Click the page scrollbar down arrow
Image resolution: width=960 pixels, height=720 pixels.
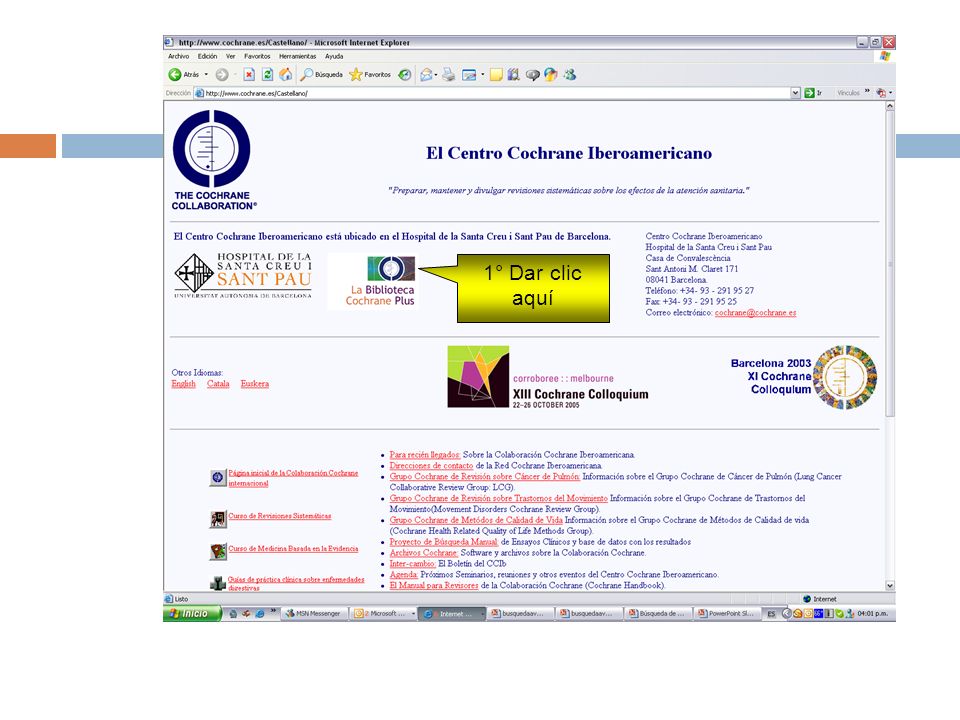click(x=890, y=585)
